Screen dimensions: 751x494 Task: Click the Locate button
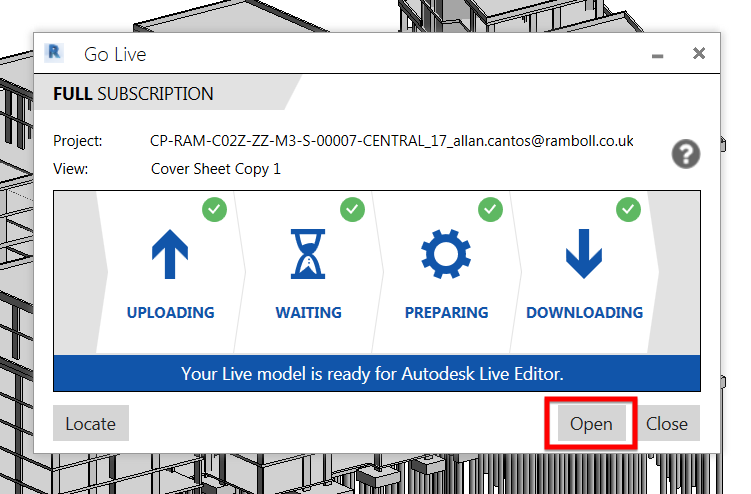coord(91,424)
